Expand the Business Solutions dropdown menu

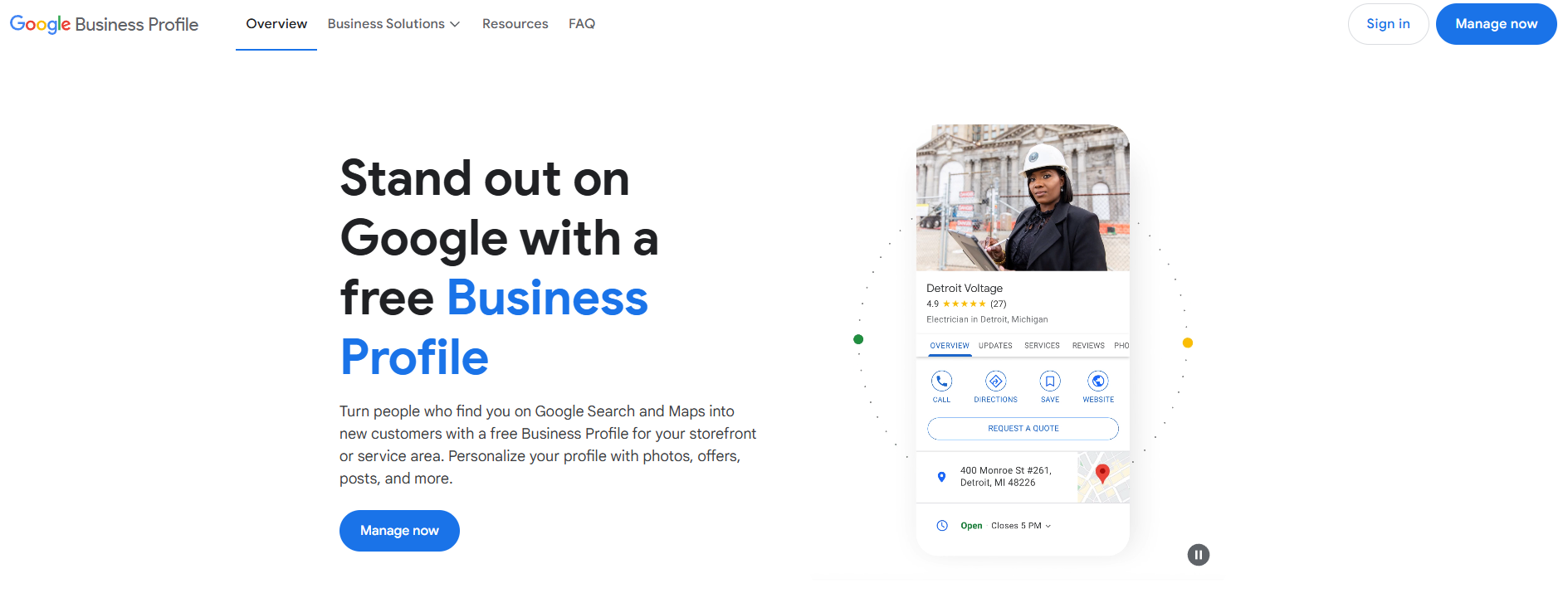pos(393,24)
